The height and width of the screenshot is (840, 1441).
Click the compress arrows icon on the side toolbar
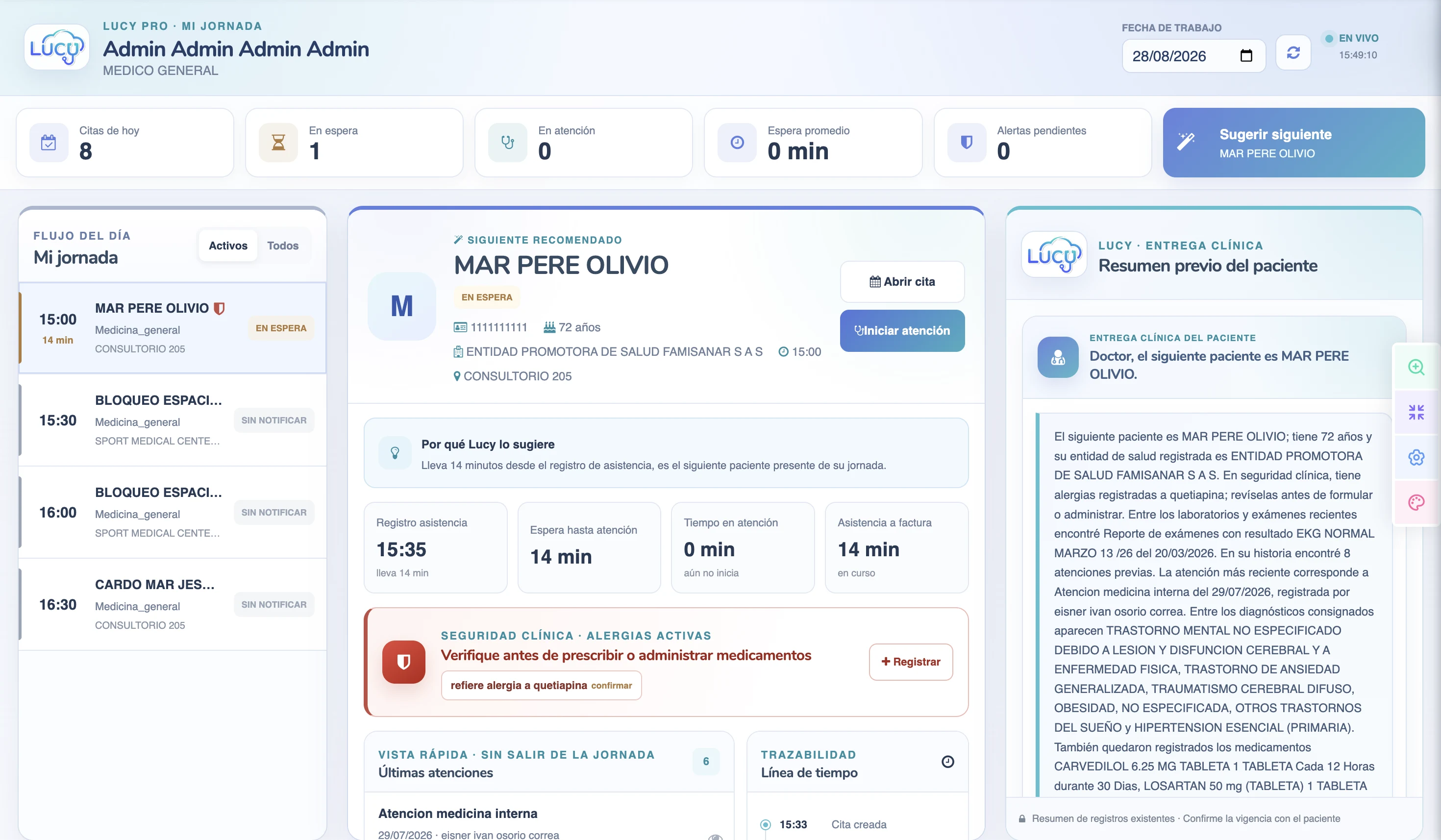tap(1416, 412)
